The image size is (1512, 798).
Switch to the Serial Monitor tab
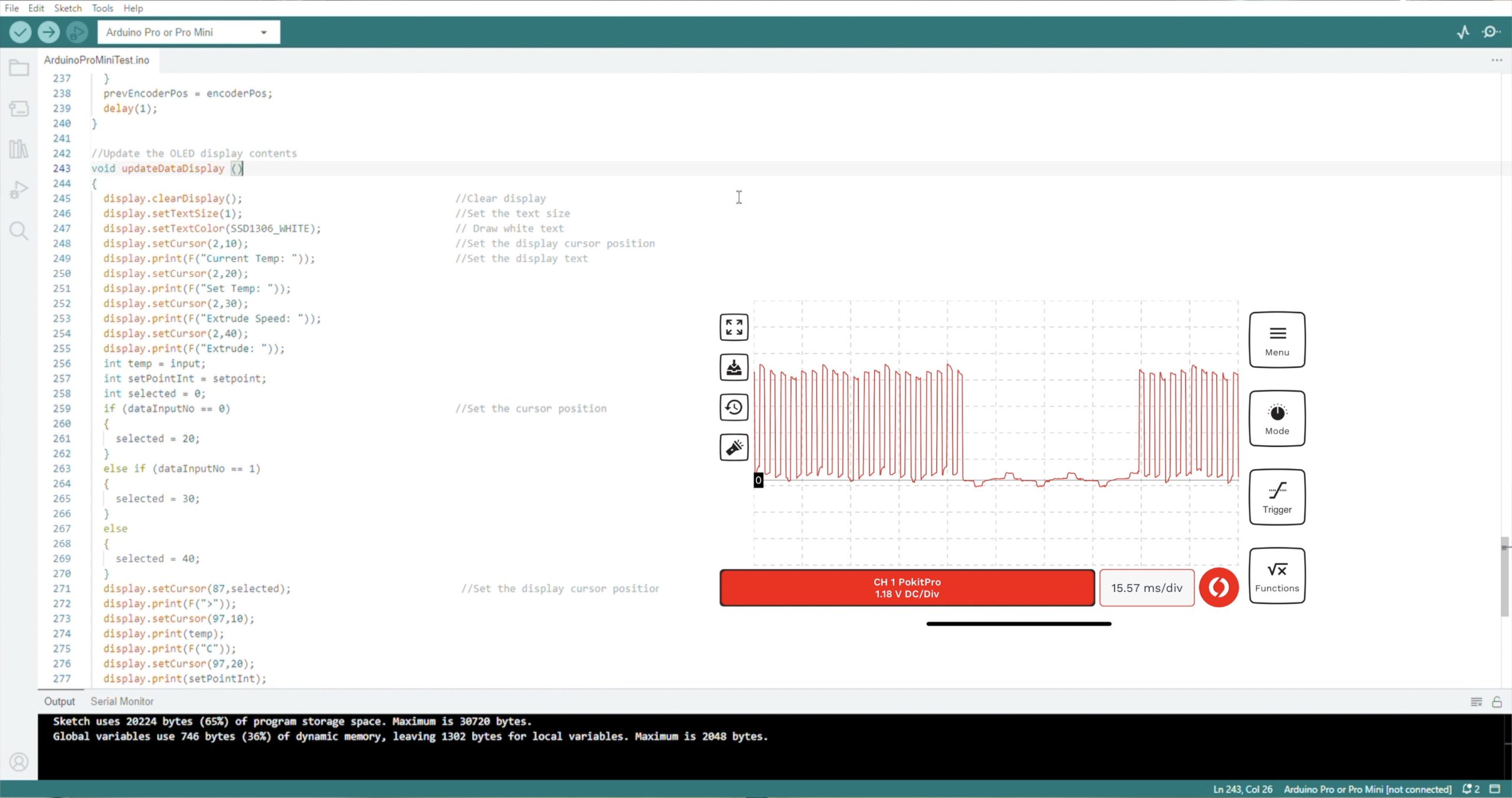pos(122,701)
